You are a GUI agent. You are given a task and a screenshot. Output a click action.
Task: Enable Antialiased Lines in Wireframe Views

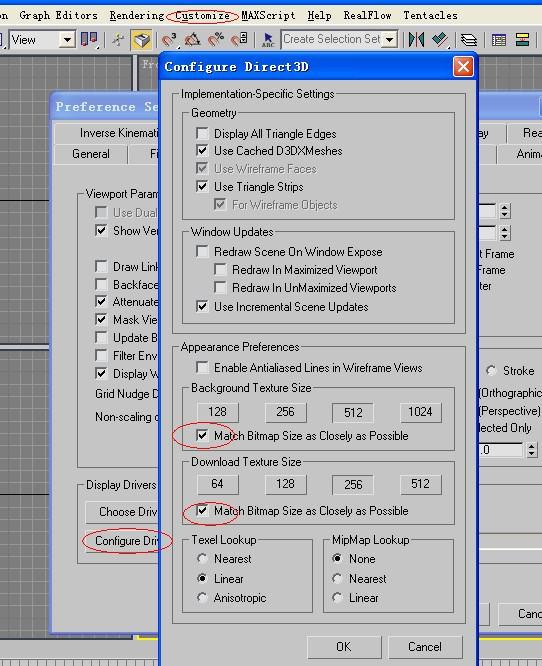pyautogui.click(x=202, y=367)
